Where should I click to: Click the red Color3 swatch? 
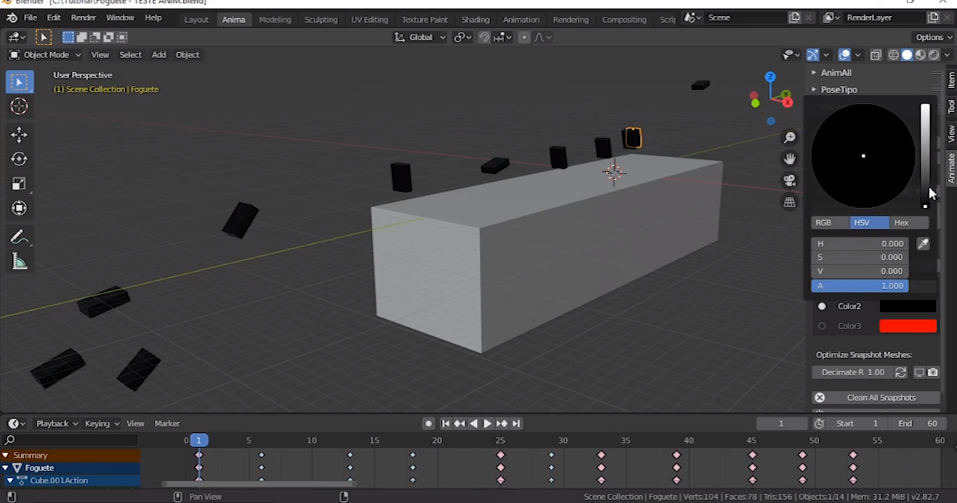(x=908, y=326)
